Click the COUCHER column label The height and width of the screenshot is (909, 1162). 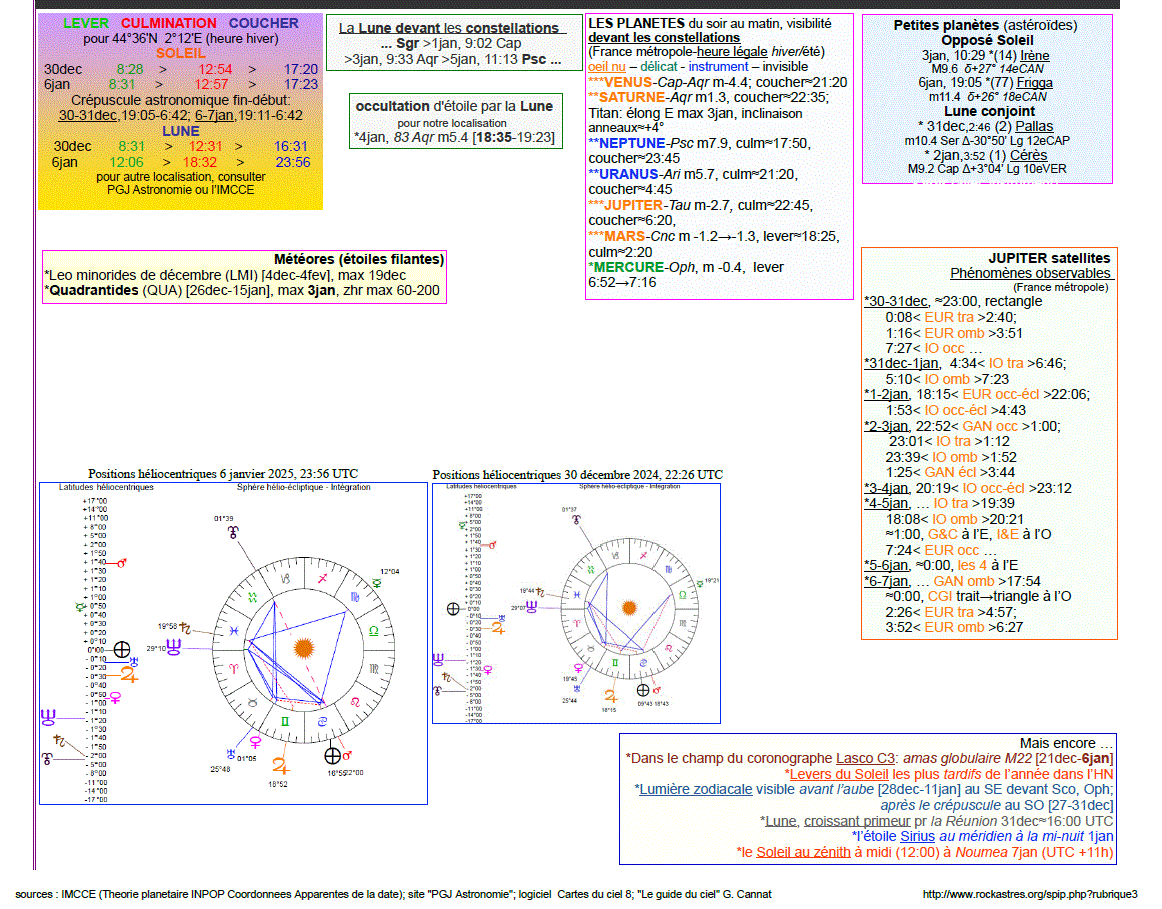pos(264,24)
